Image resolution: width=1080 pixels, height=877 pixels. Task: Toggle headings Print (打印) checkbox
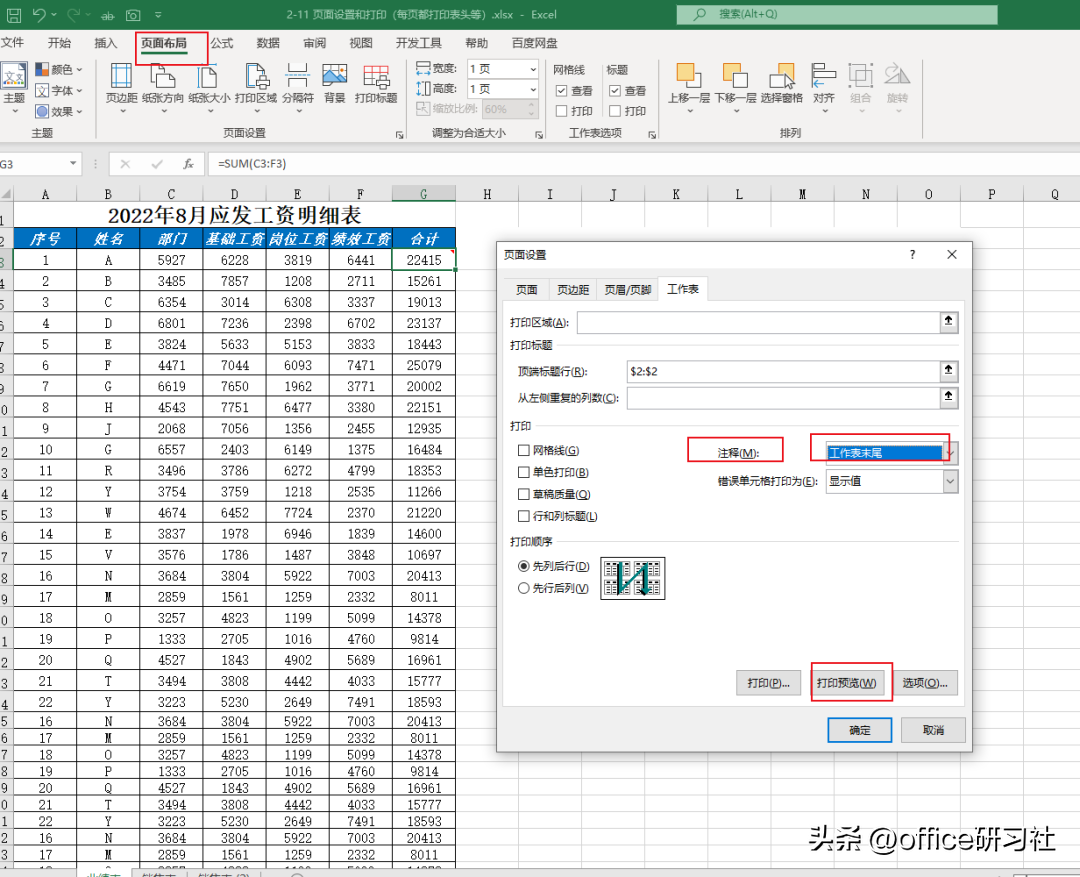click(x=615, y=111)
